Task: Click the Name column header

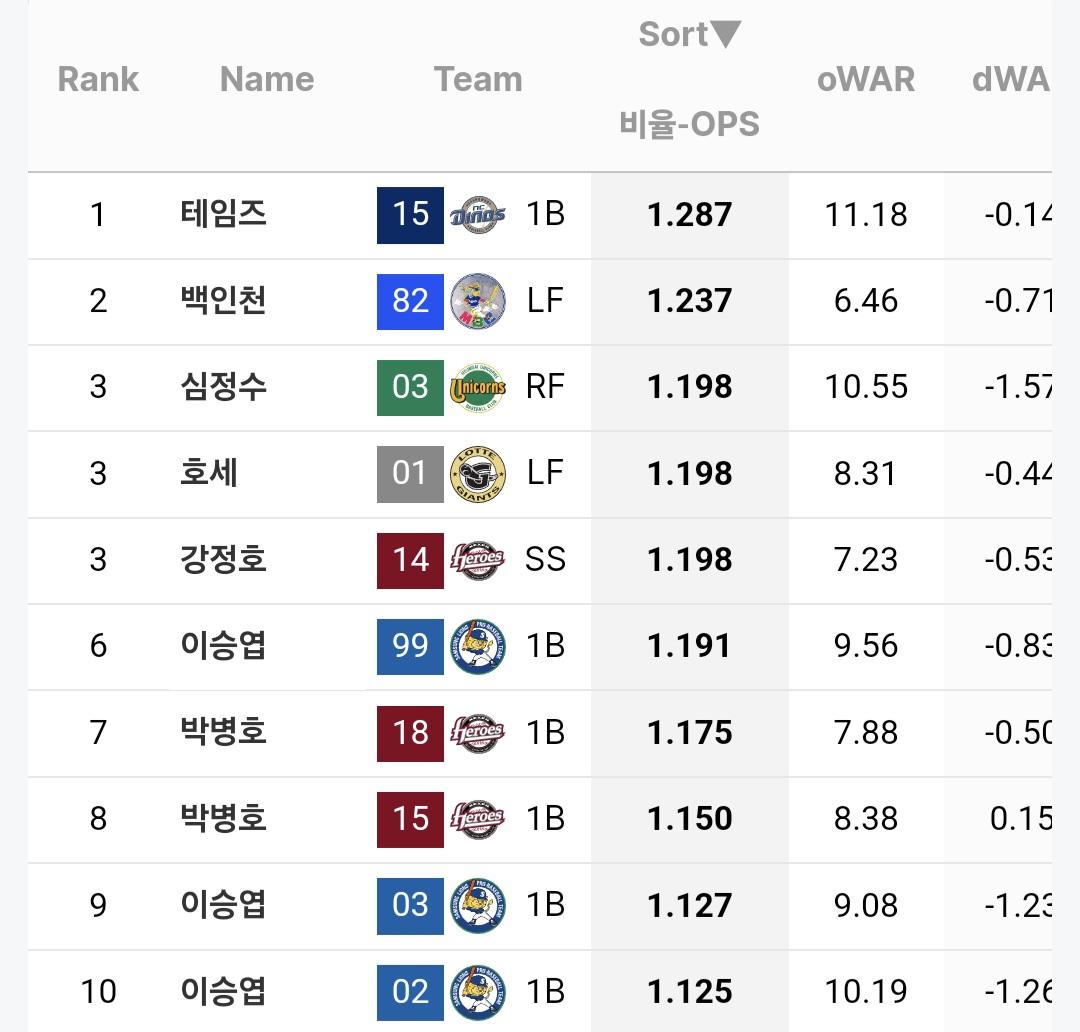Action: click(267, 80)
